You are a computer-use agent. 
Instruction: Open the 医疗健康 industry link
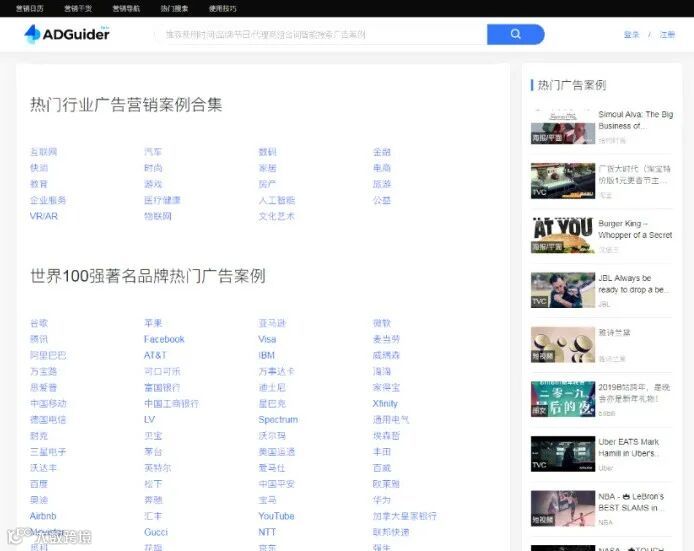162,200
